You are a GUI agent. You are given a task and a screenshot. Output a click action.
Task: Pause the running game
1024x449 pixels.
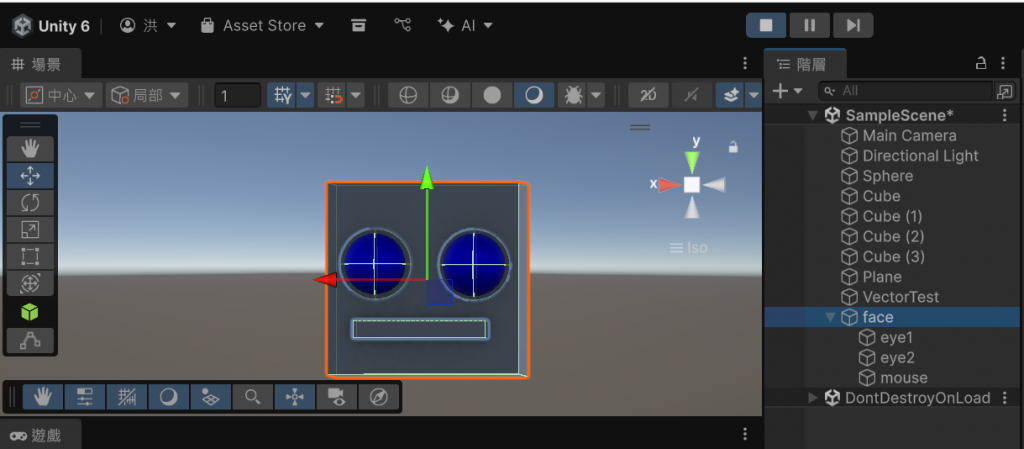[810, 25]
